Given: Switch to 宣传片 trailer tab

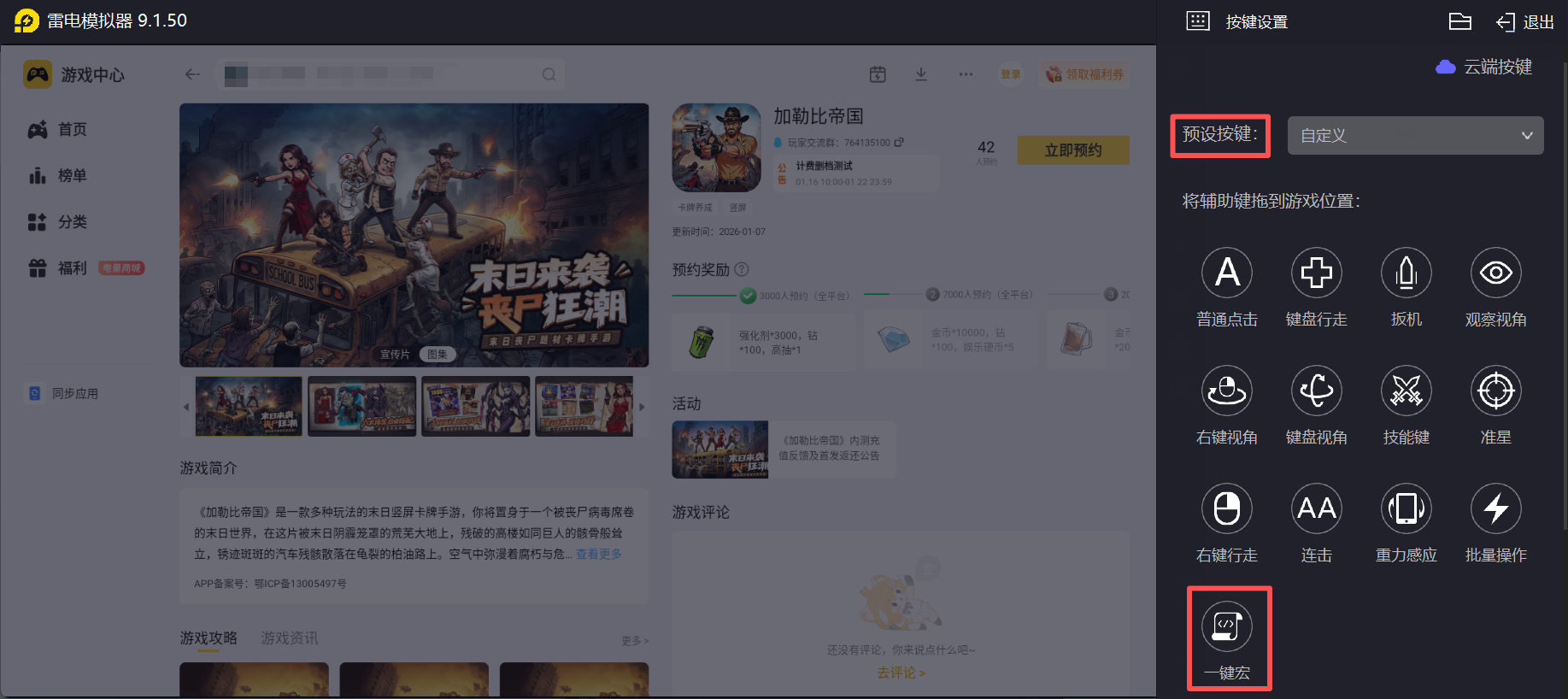Looking at the screenshot, I should coord(395,354).
